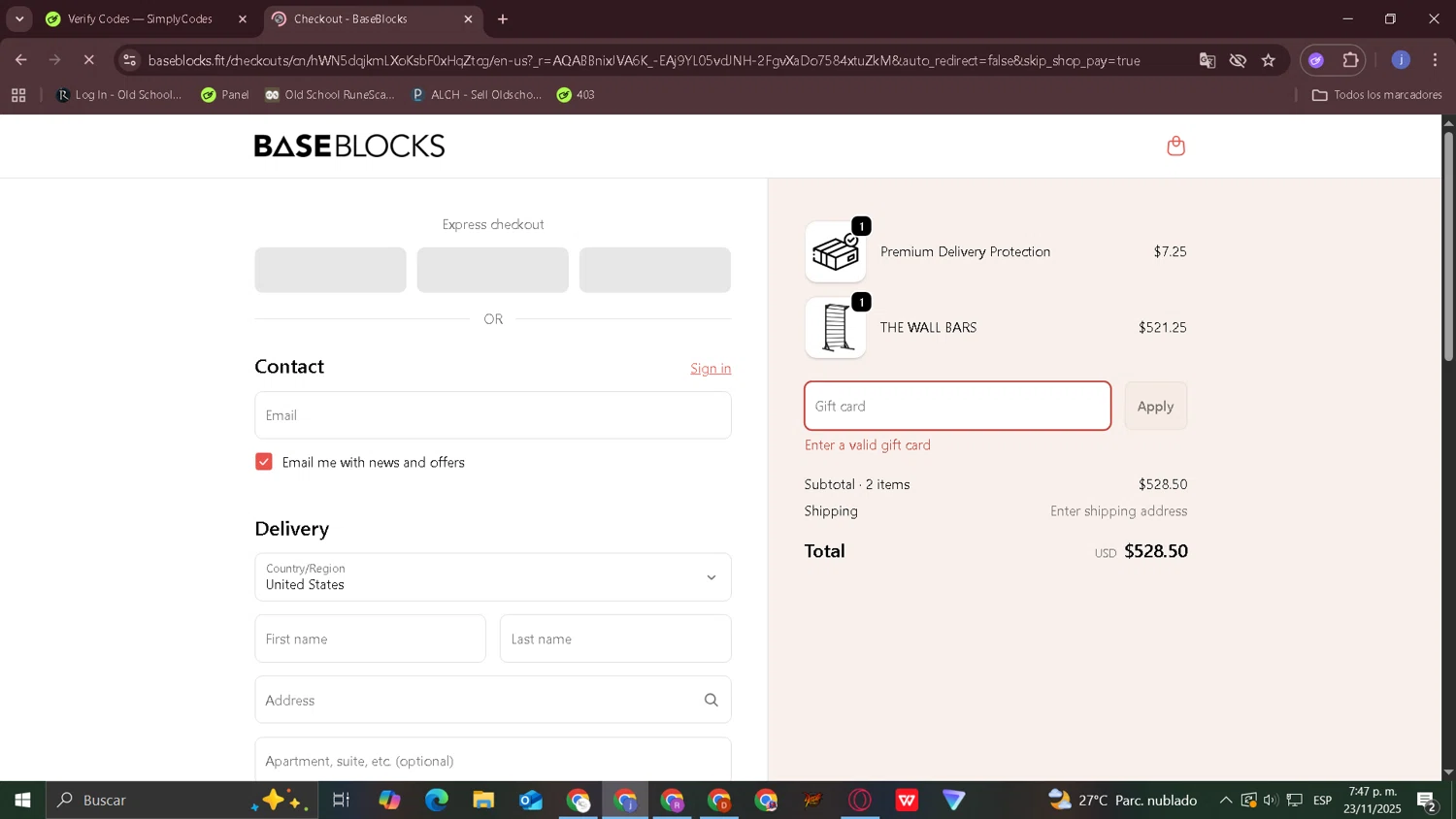Image resolution: width=1456 pixels, height=819 pixels.
Task: Click the Apply gift card button
Action: [1155, 407]
